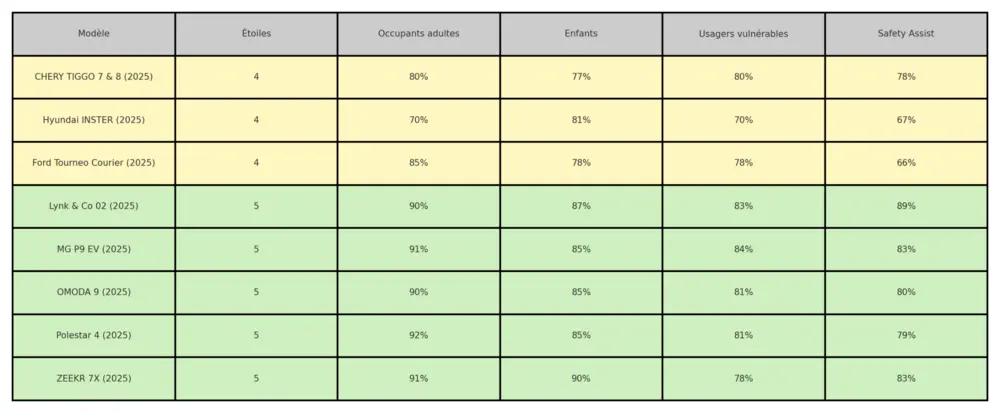Click the Polestar 4 (2025) model cell
The width and height of the screenshot is (1000, 413).
94,335
